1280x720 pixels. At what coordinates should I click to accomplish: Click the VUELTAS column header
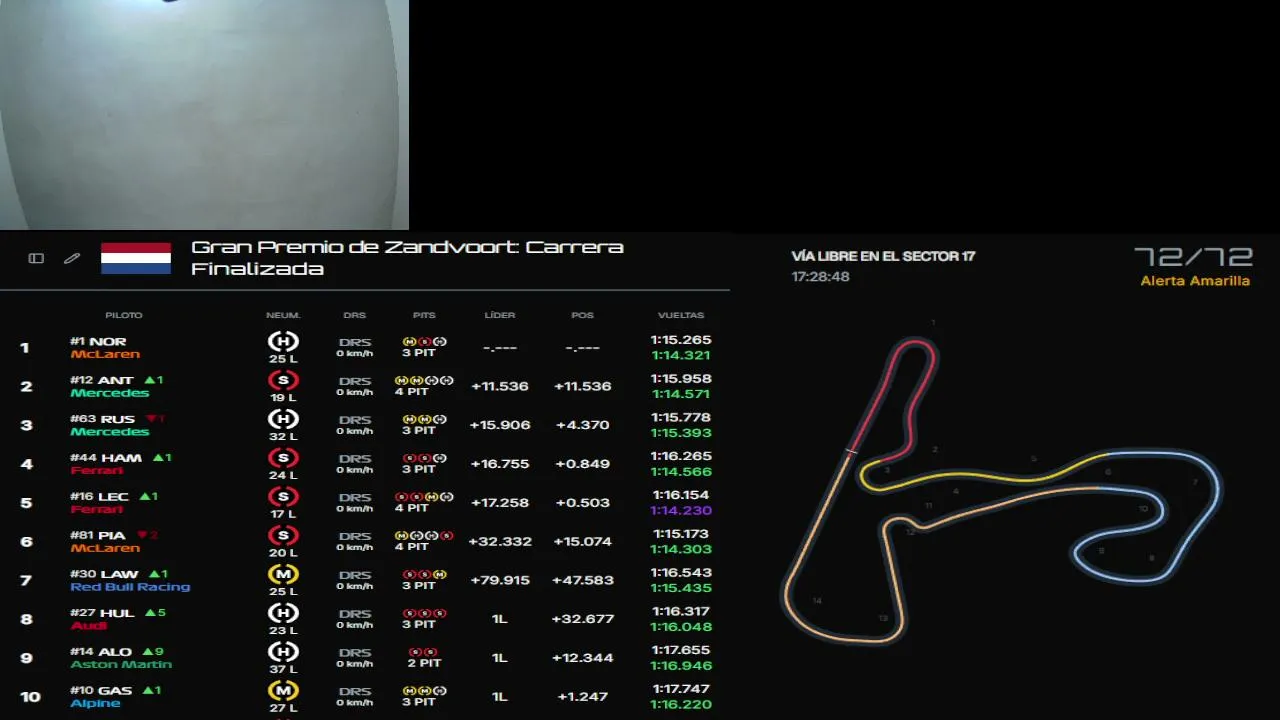(681, 315)
